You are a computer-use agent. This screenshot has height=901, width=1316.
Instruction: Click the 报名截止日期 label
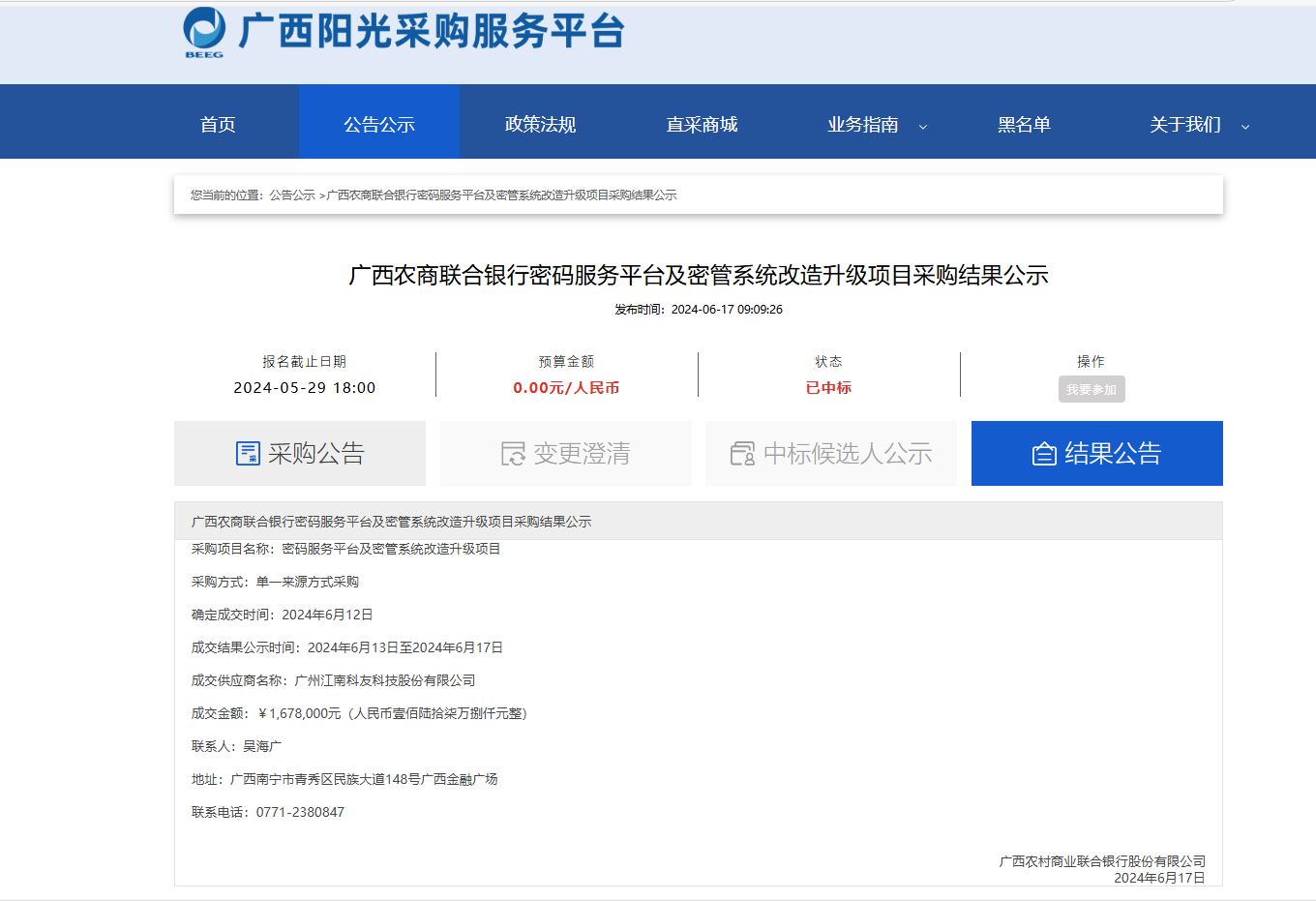[304, 361]
